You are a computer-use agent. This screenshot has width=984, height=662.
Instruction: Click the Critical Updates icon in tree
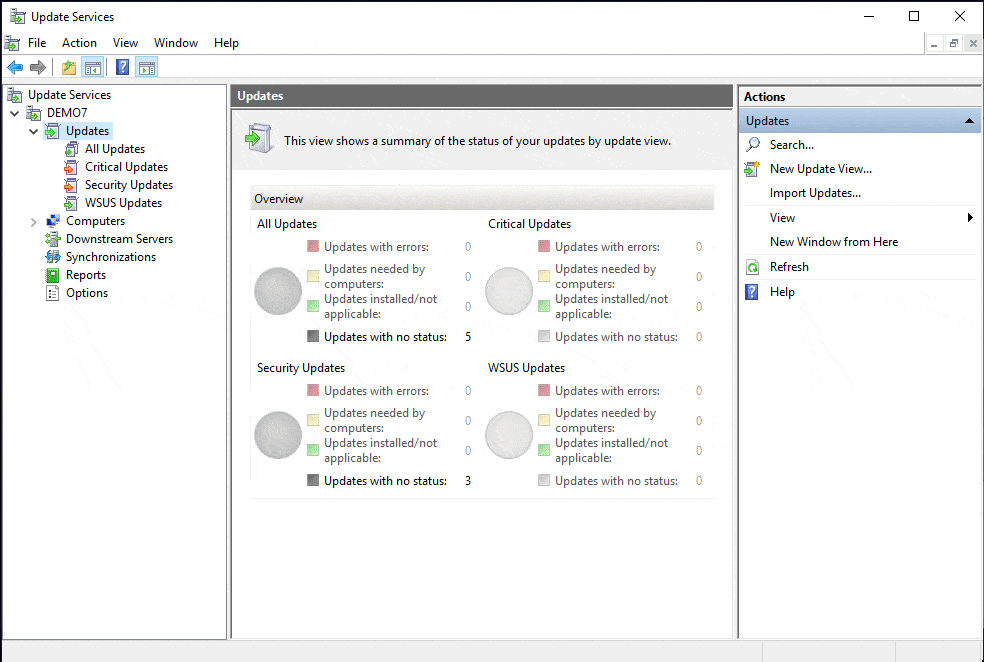70,167
